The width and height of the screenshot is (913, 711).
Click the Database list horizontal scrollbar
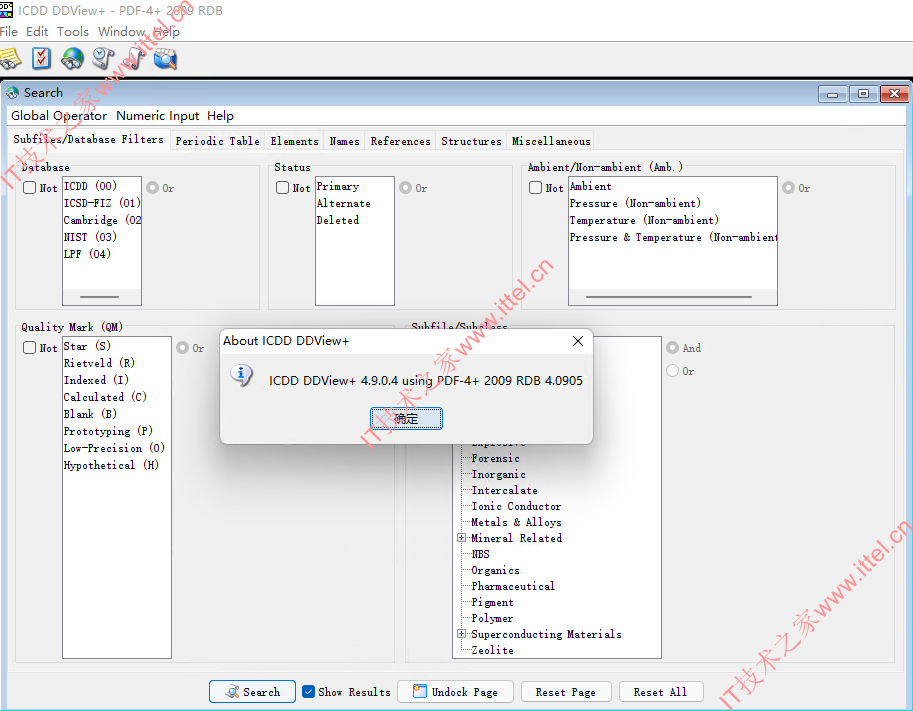102,297
